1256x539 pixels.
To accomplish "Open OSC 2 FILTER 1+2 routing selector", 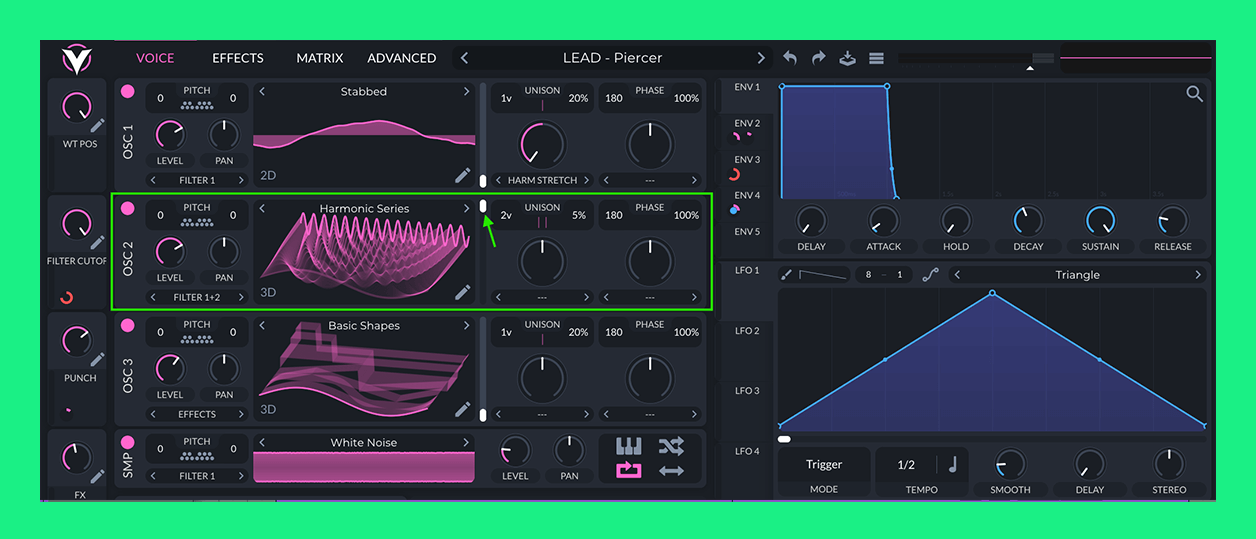I will [196, 297].
